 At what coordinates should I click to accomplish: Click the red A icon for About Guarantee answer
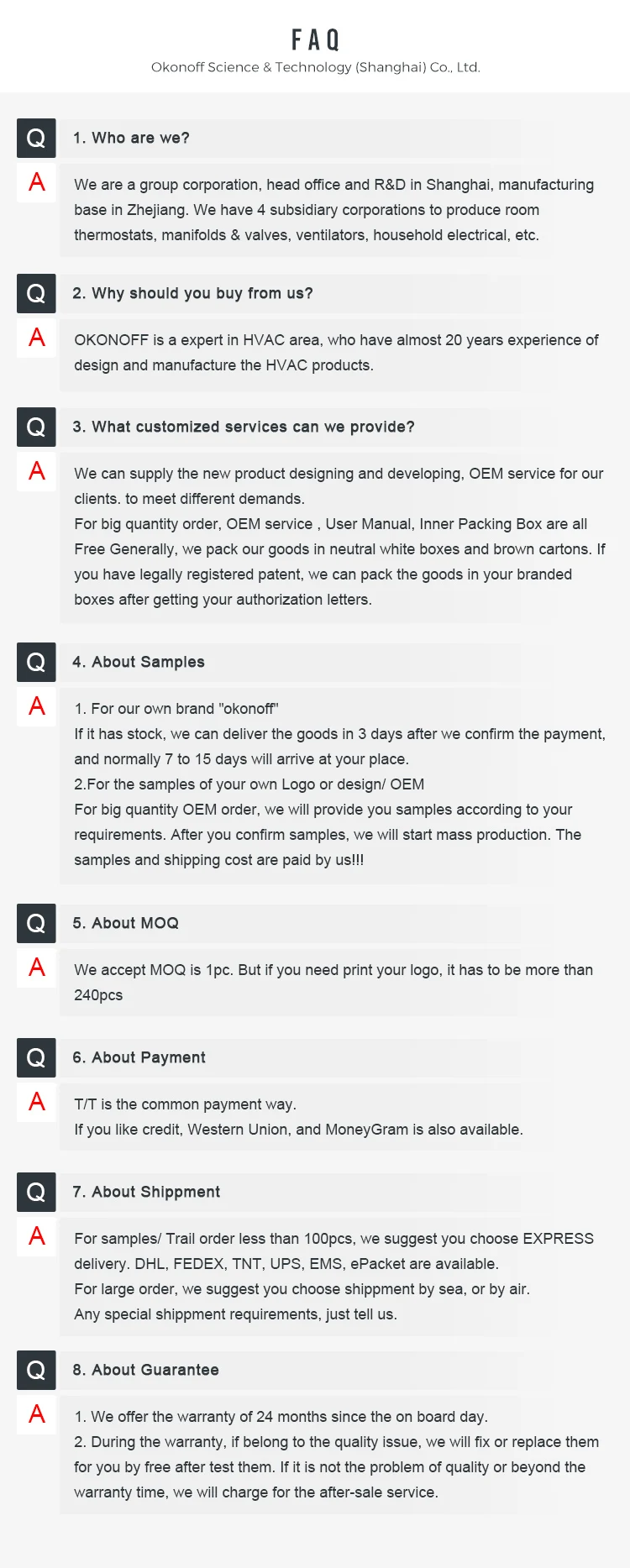coord(36,1414)
